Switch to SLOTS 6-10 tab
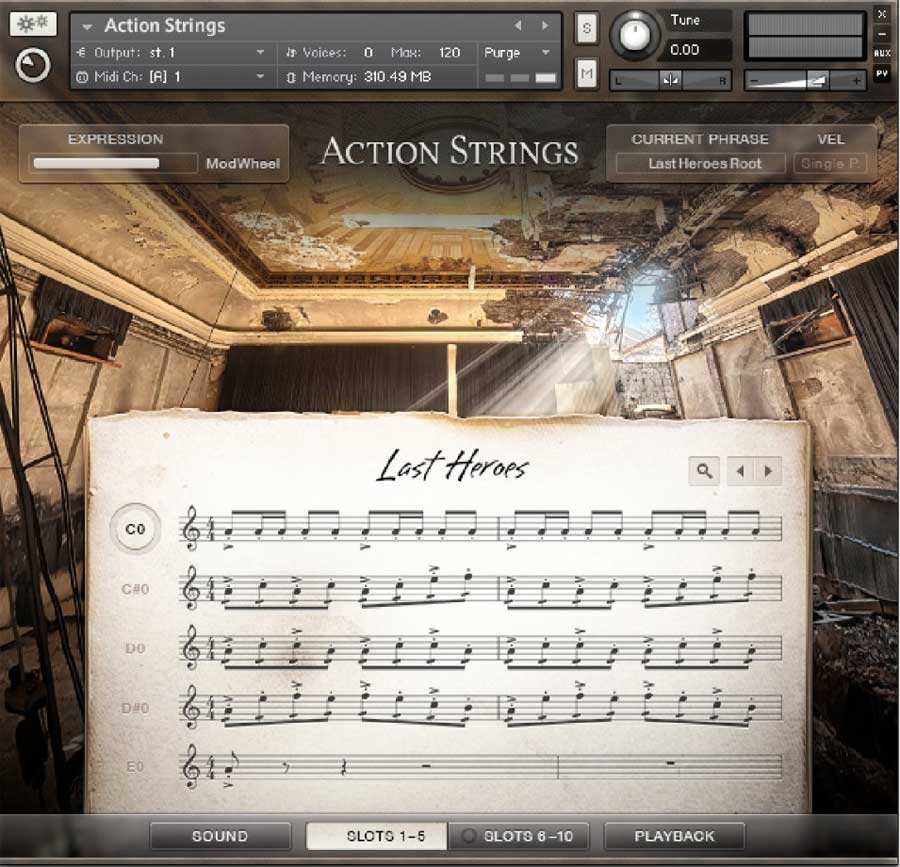This screenshot has width=900, height=867. pyautogui.click(x=519, y=836)
